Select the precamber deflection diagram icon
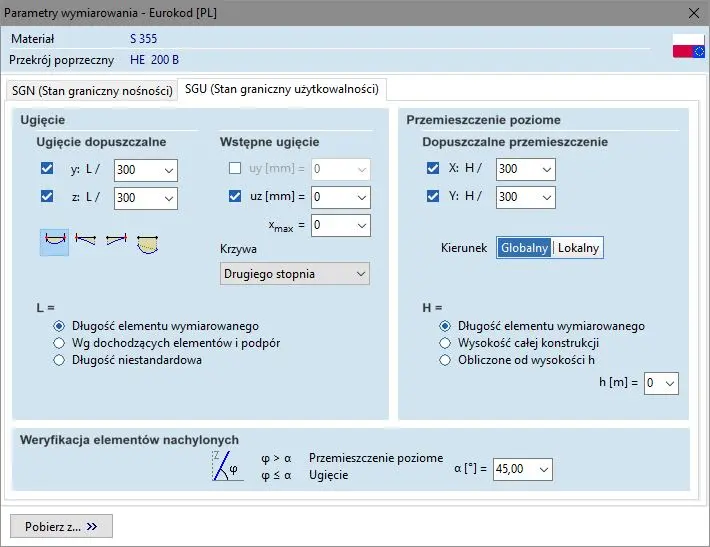 coord(148,242)
